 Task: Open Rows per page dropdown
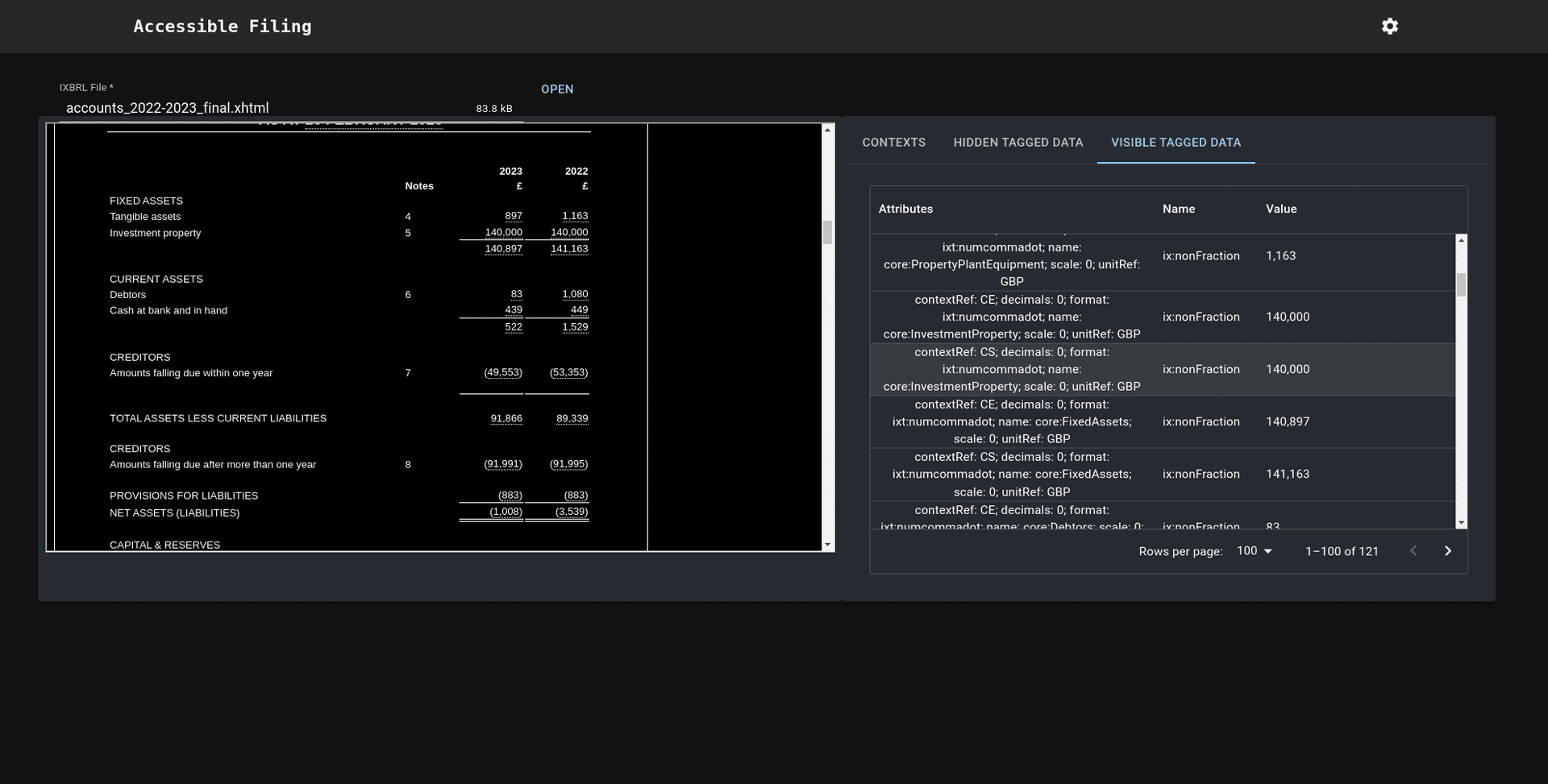point(1255,551)
